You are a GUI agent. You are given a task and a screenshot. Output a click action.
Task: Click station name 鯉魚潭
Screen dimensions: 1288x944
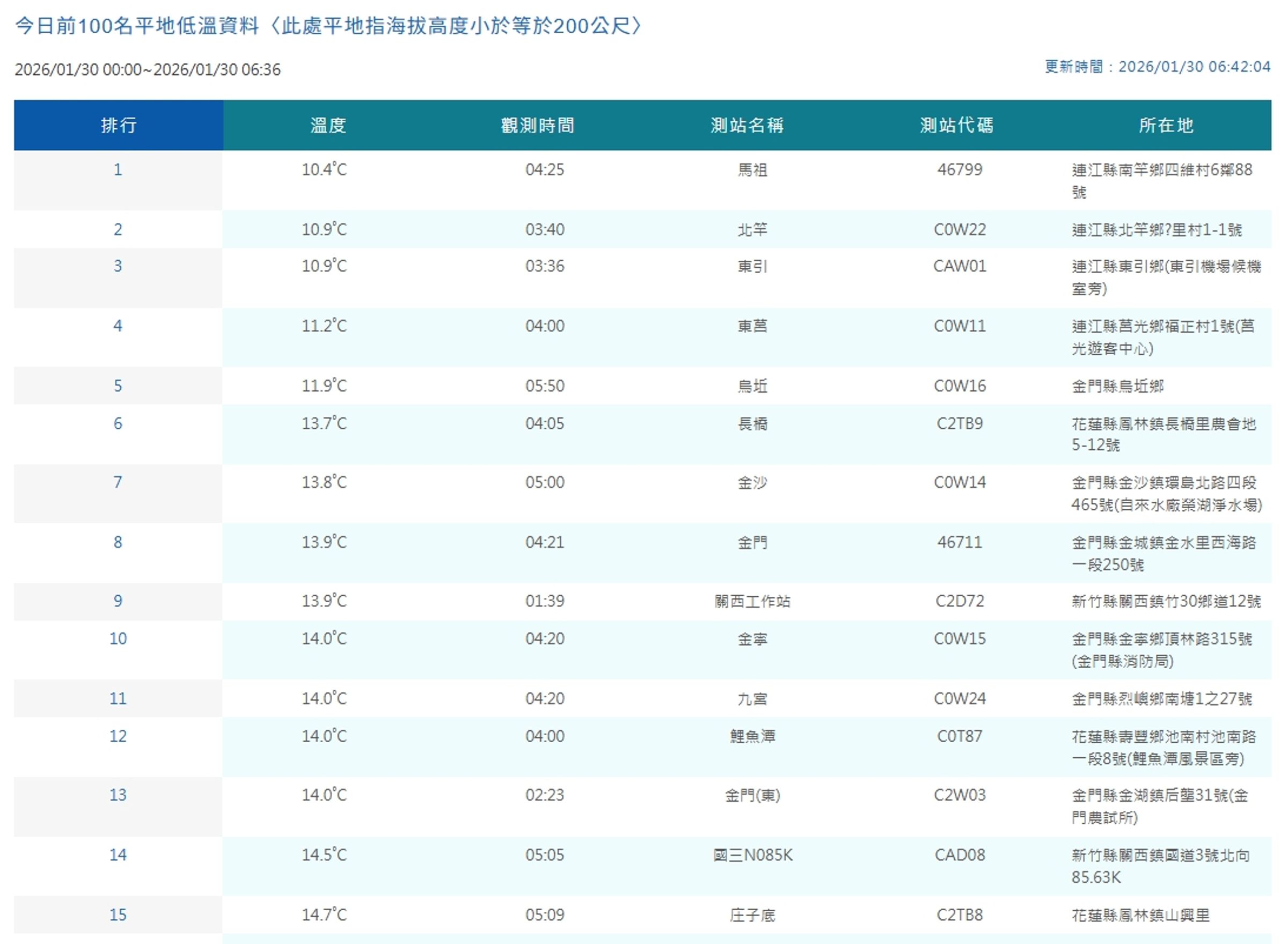pyautogui.click(x=752, y=736)
